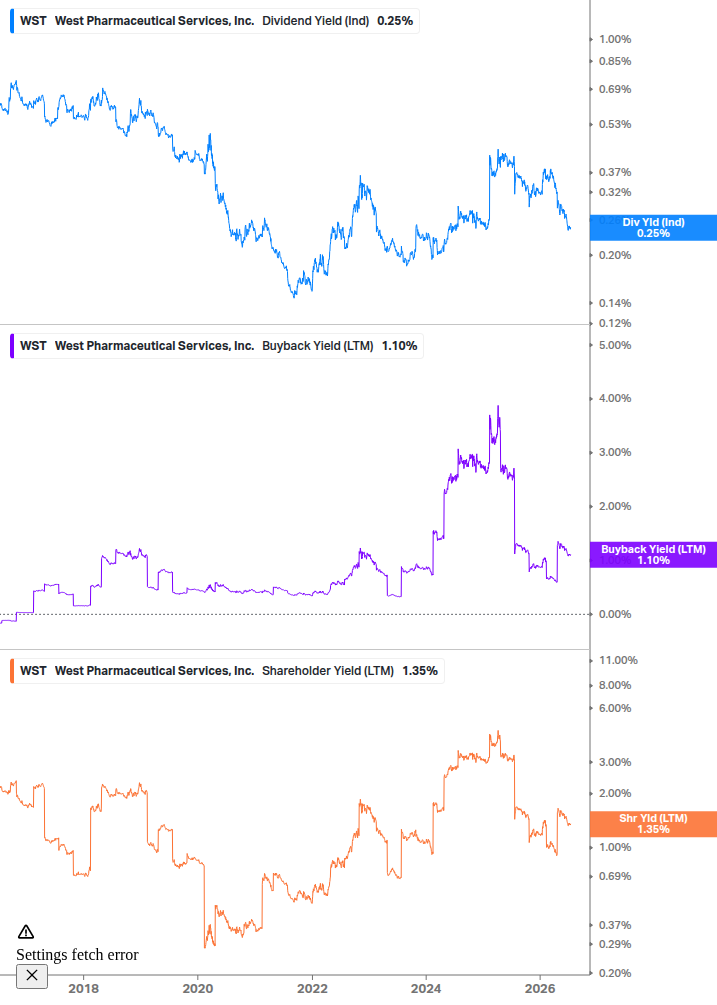Click the 2018 label on time axis
This screenshot has height=1005, width=717.
click(83, 988)
